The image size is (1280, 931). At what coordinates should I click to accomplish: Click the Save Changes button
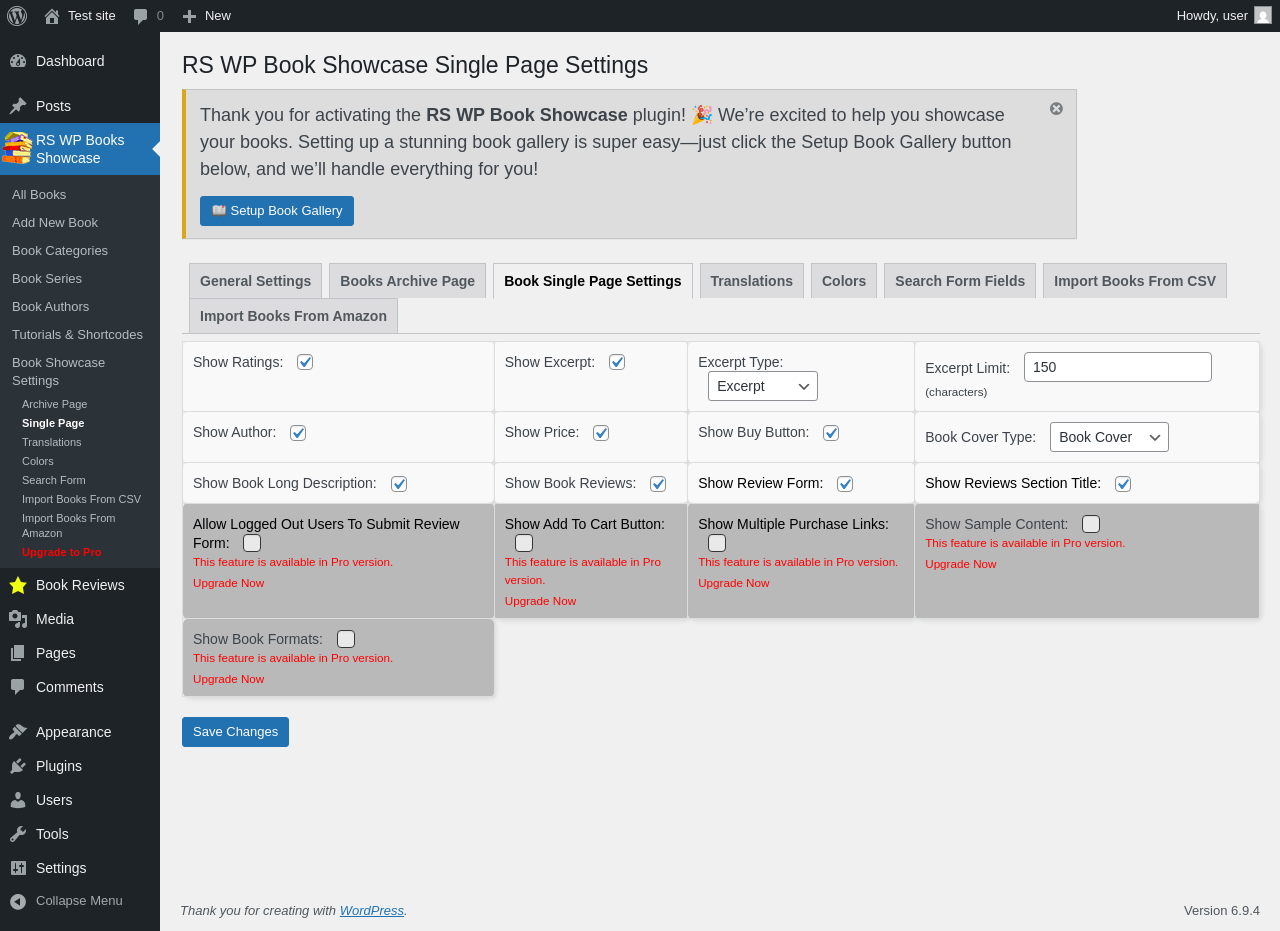pyautogui.click(x=235, y=732)
